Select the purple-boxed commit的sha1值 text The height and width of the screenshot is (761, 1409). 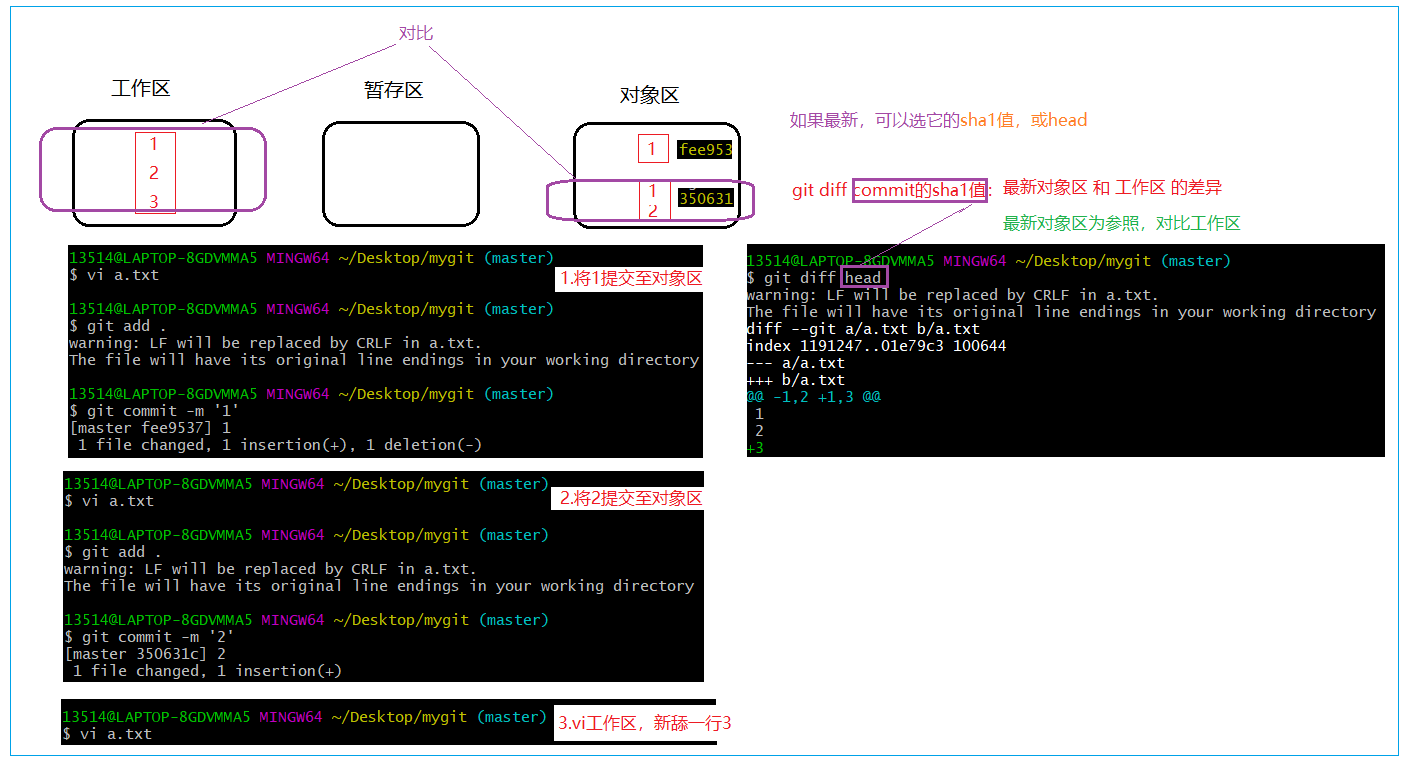tap(920, 190)
